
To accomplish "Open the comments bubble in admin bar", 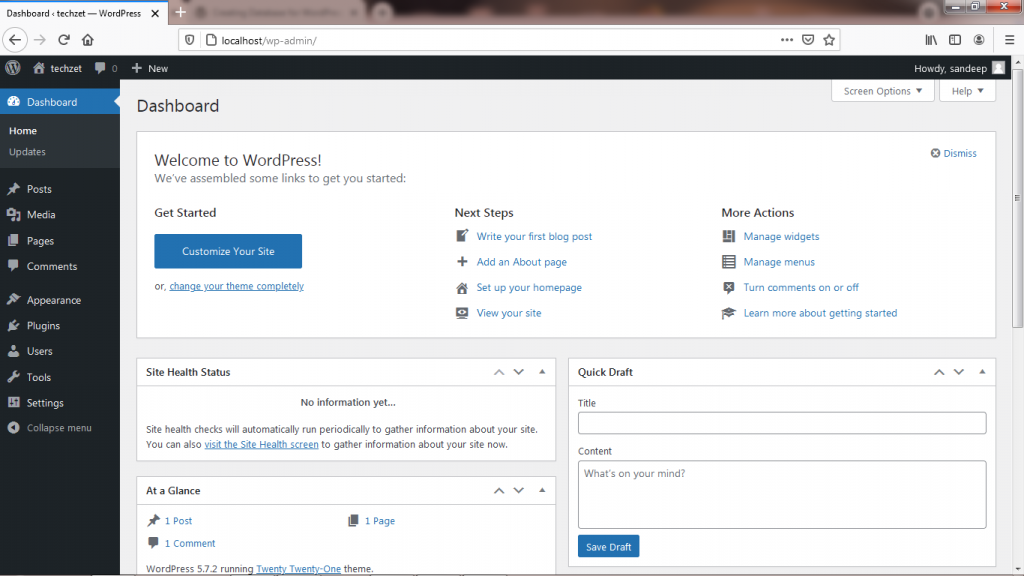I will point(105,68).
